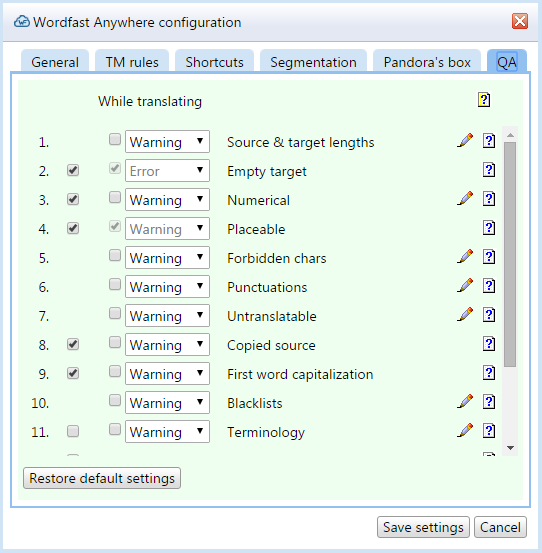The image size is (542, 553).
Task: Click the "Copied source" label
Action: click(x=271, y=345)
